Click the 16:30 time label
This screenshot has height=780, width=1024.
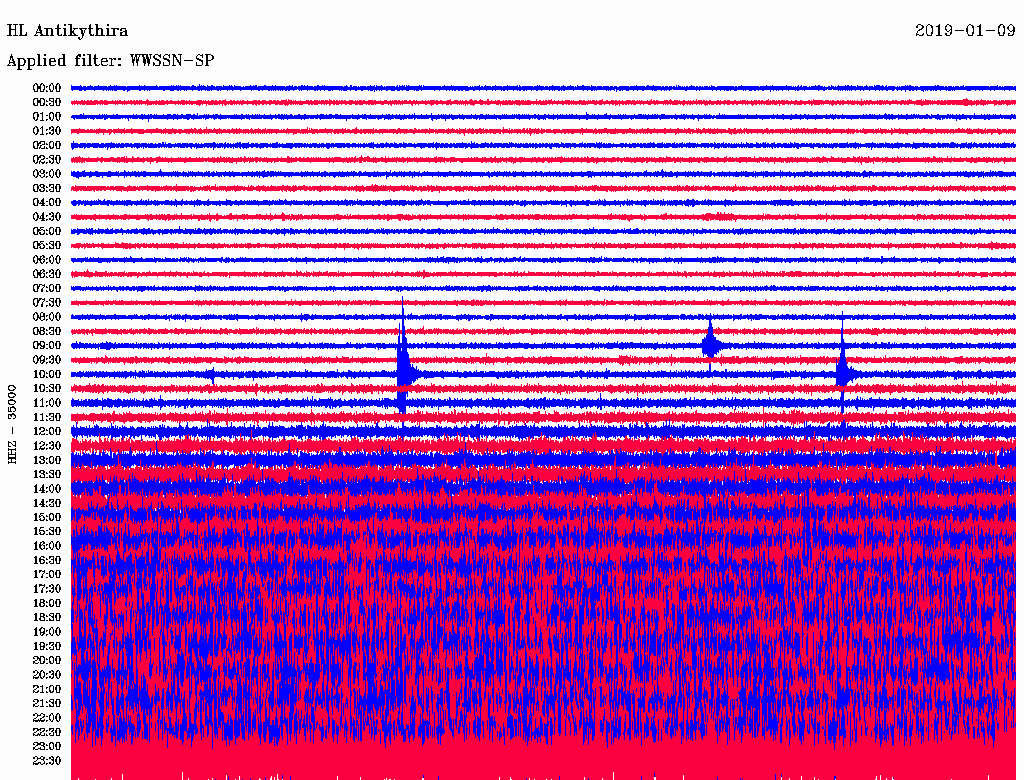click(x=47, y=560)
